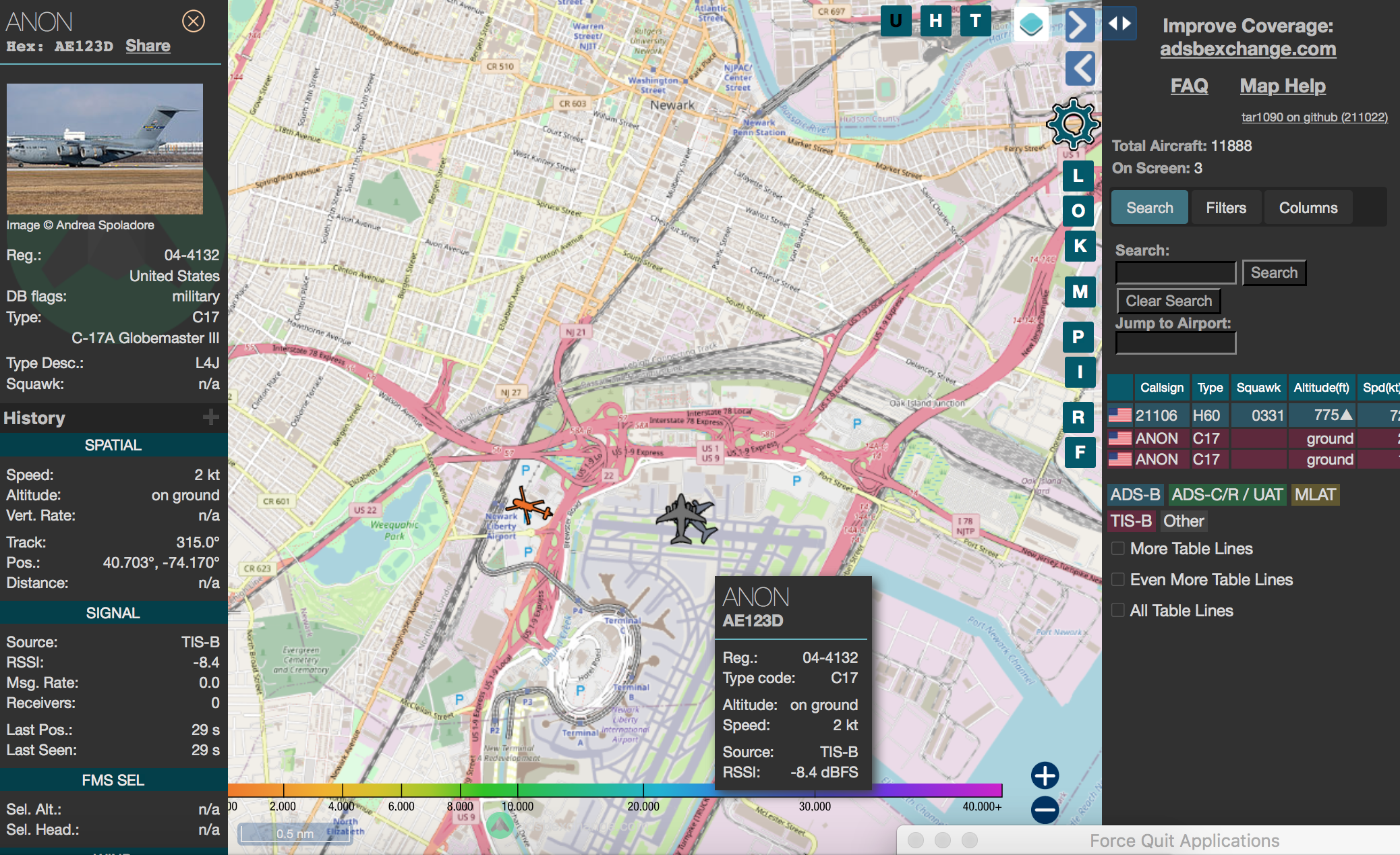Click the P map button
The height and width of the screenshot is (855, 1400).
coord(1078,337)
